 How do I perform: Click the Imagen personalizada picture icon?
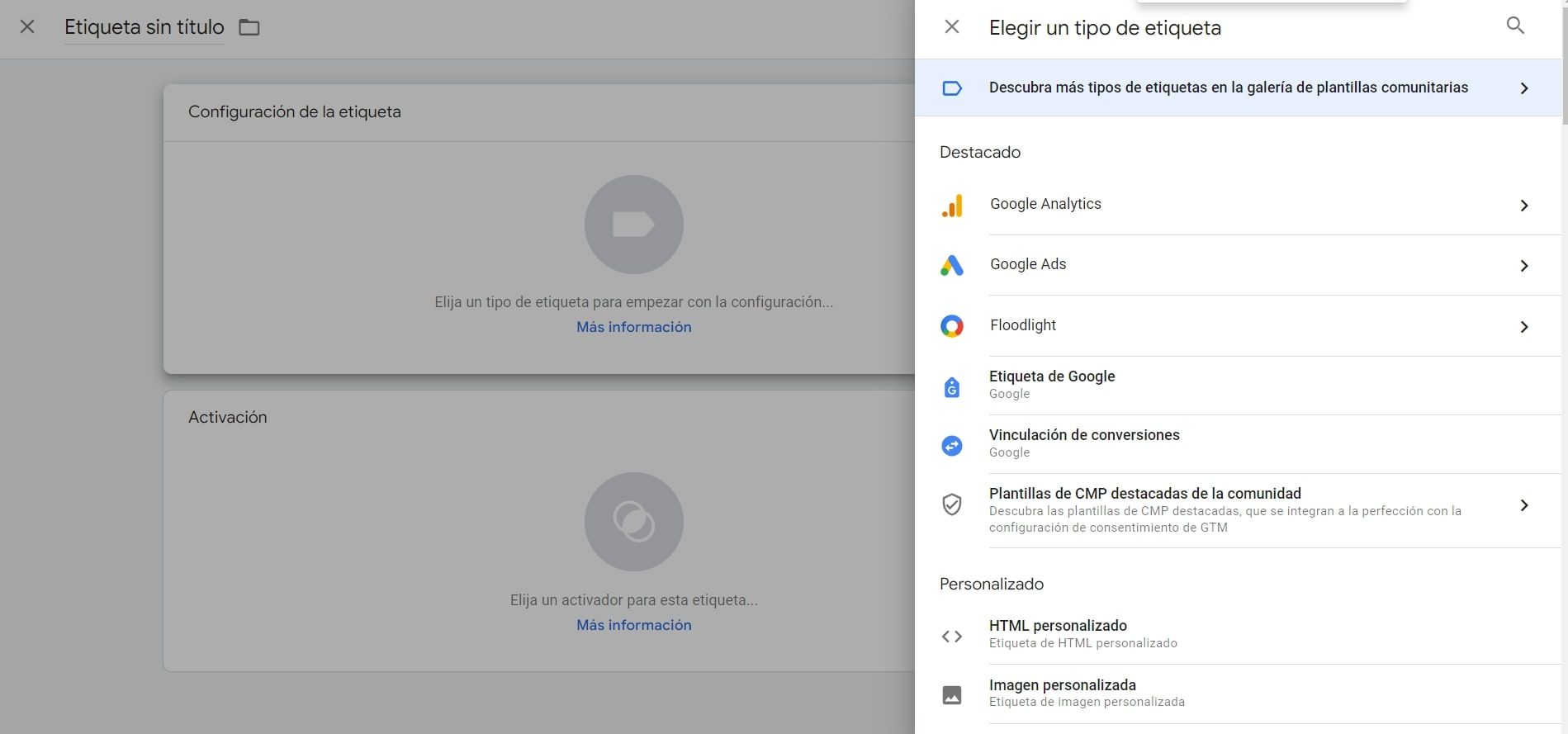click(x=952, y=695)
